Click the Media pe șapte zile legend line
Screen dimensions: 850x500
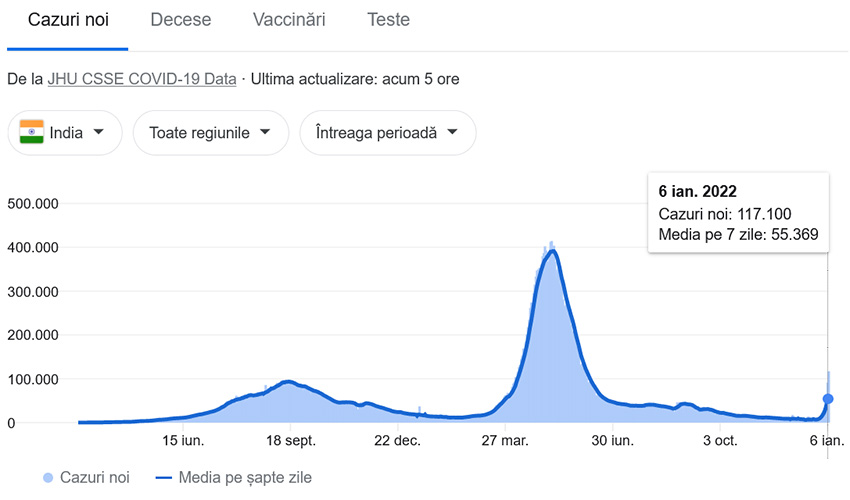tap(164, 478)
